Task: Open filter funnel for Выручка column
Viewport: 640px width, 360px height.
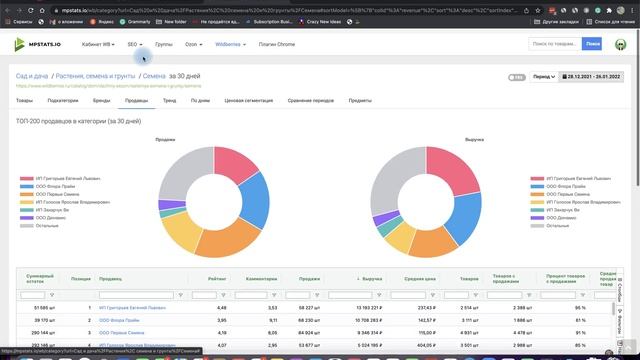Action: pos(379,295)
